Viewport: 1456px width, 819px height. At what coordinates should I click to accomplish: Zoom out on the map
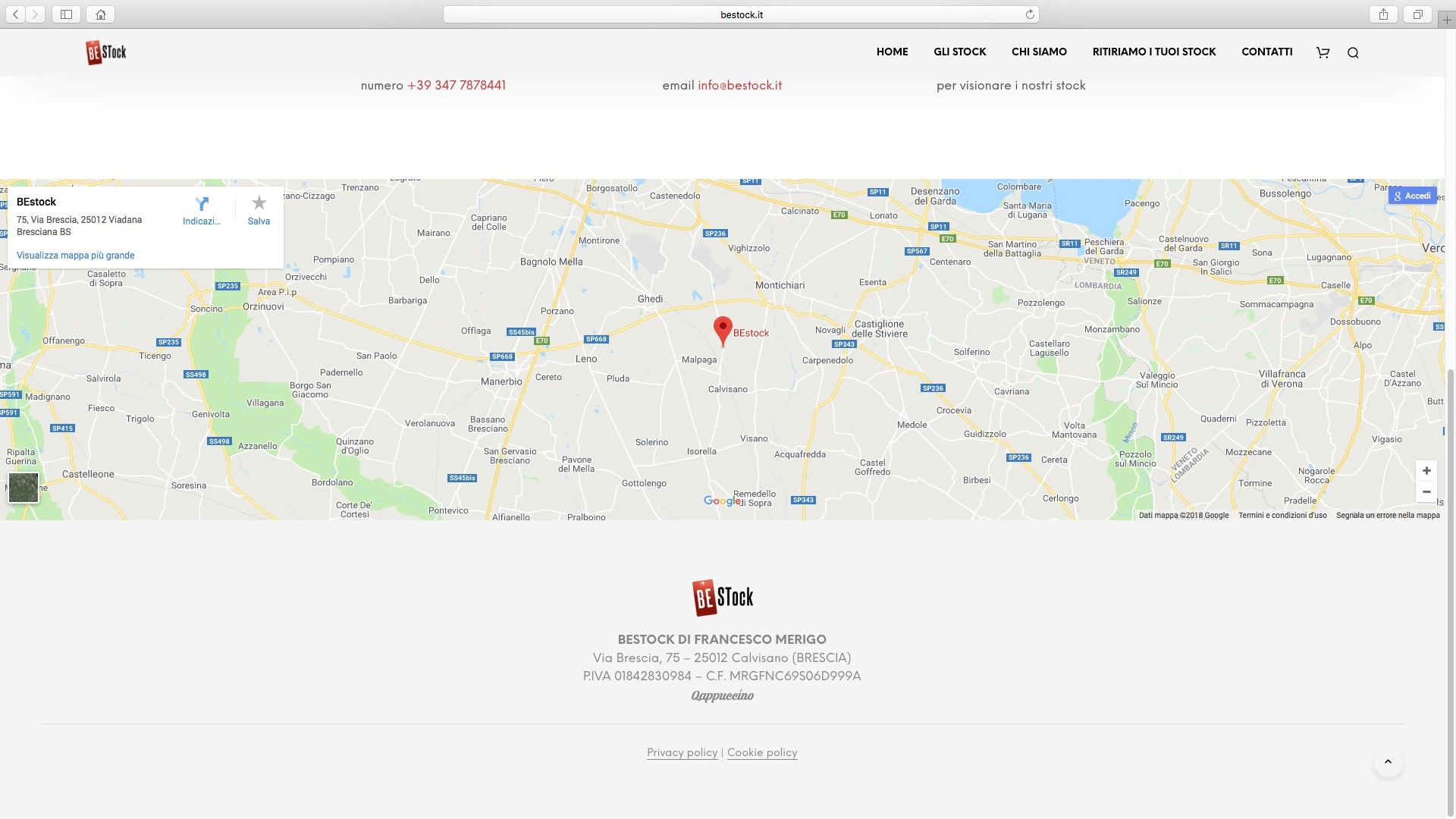1426,492
